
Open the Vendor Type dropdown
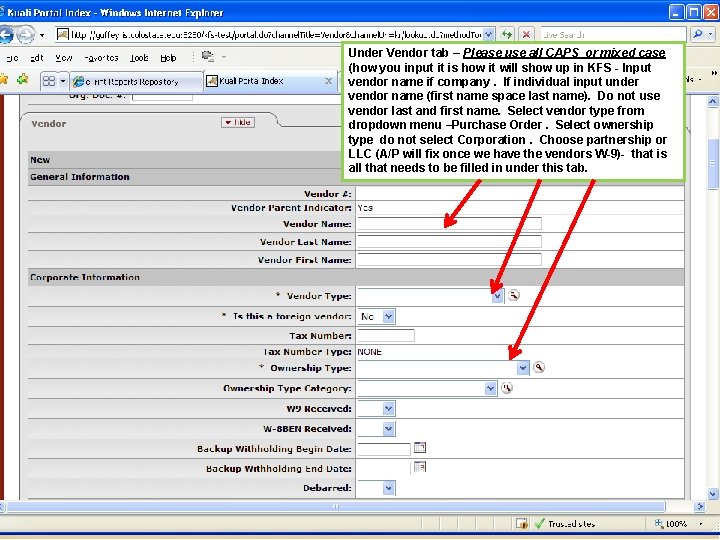[x=497, y=296]
